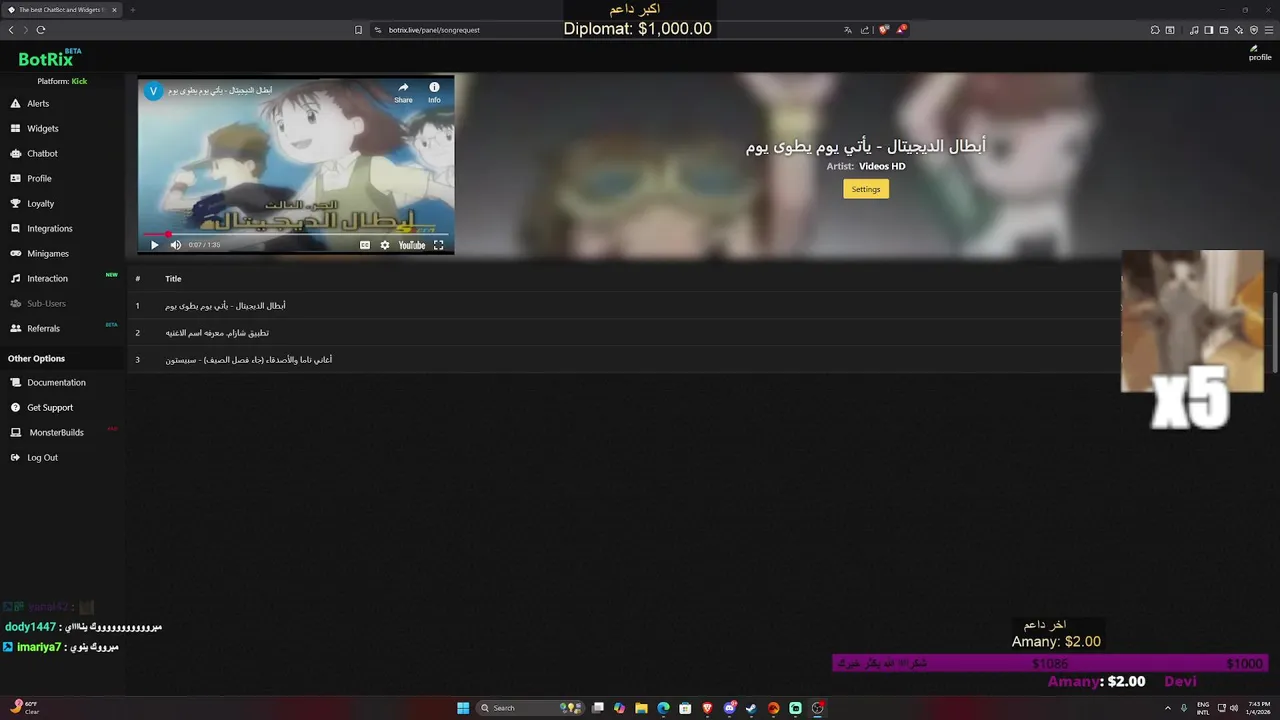
Task: Open browser extensions puzzle icon
Action: click(x=1155, y=30)
